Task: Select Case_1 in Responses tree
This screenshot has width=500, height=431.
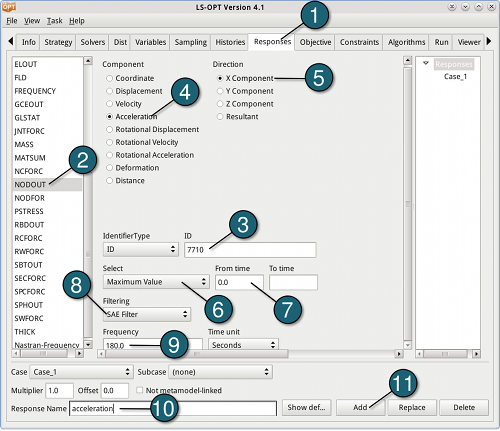Action: point(455,77)
